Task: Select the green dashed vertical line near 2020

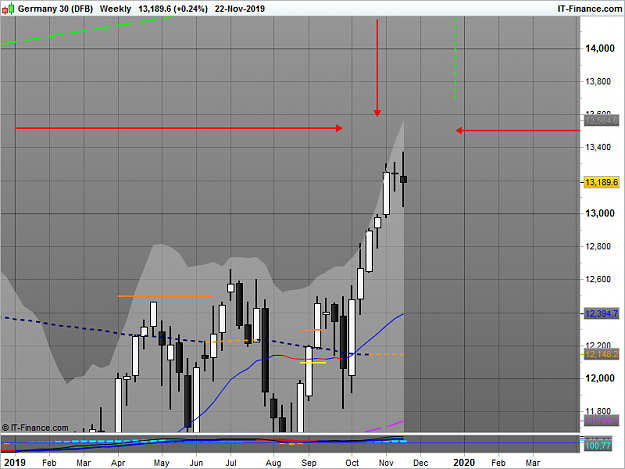Action: (456, 58)
